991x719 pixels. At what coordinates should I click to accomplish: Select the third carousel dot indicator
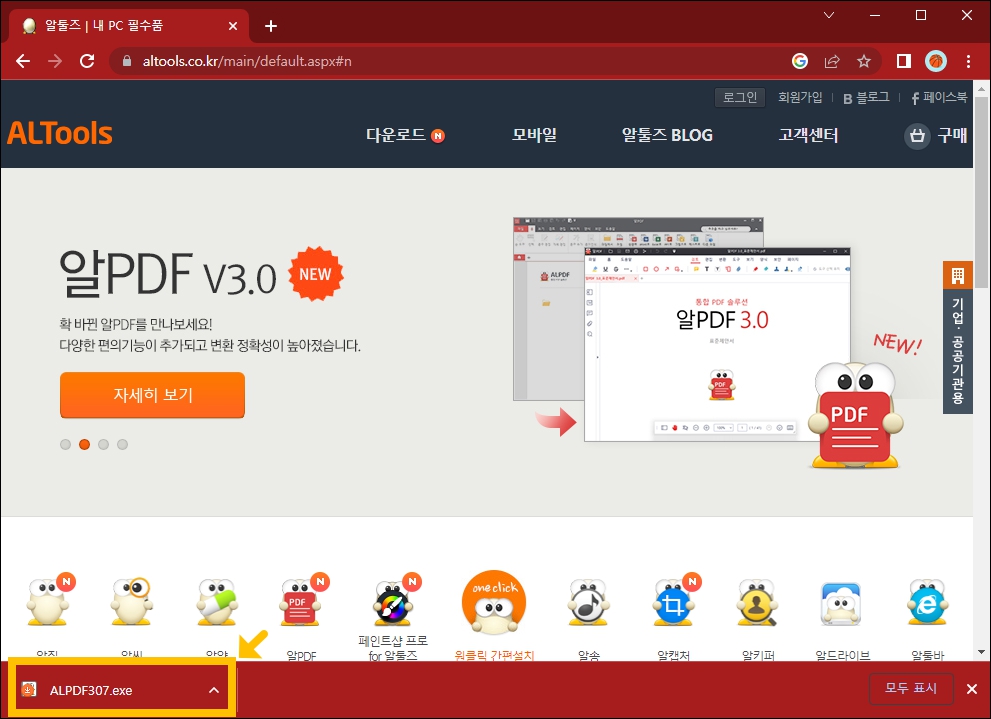tap(103, 444)
